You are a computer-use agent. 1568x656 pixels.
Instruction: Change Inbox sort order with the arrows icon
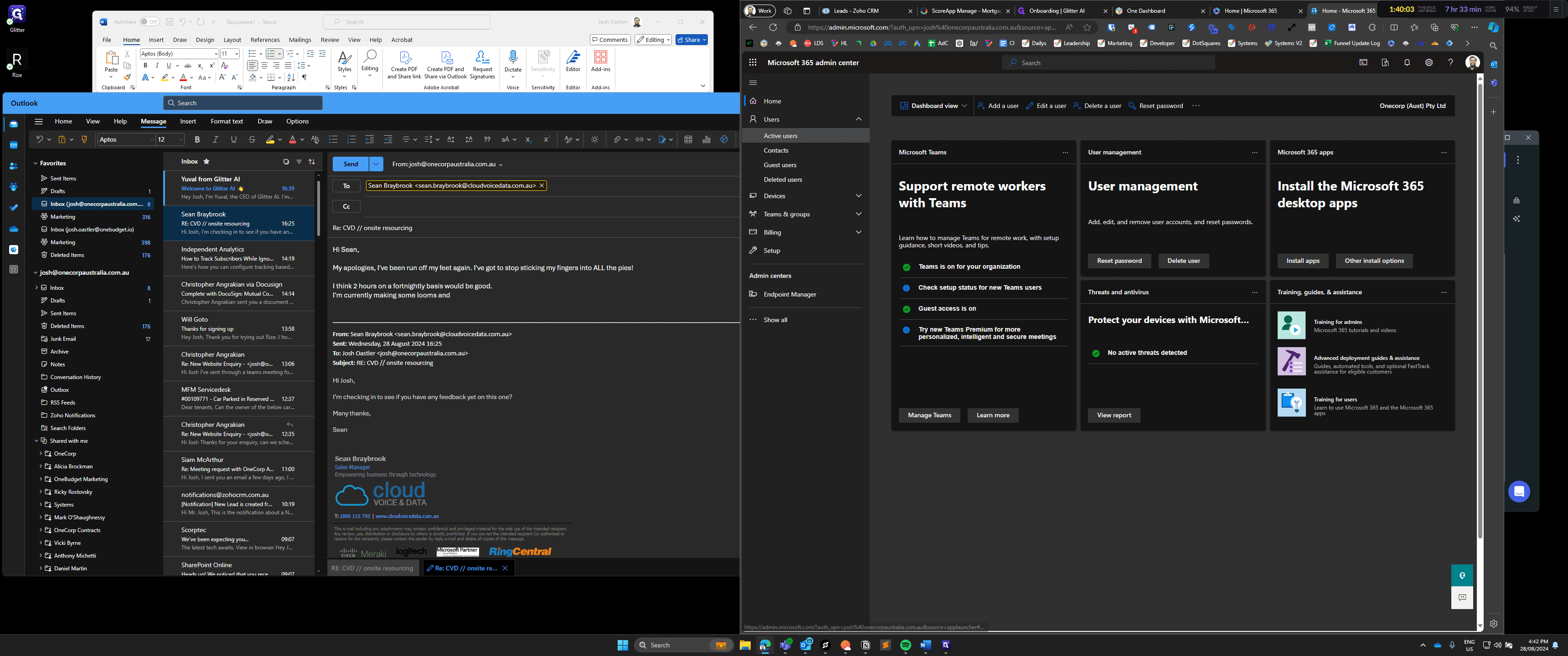tap(312, 162)
